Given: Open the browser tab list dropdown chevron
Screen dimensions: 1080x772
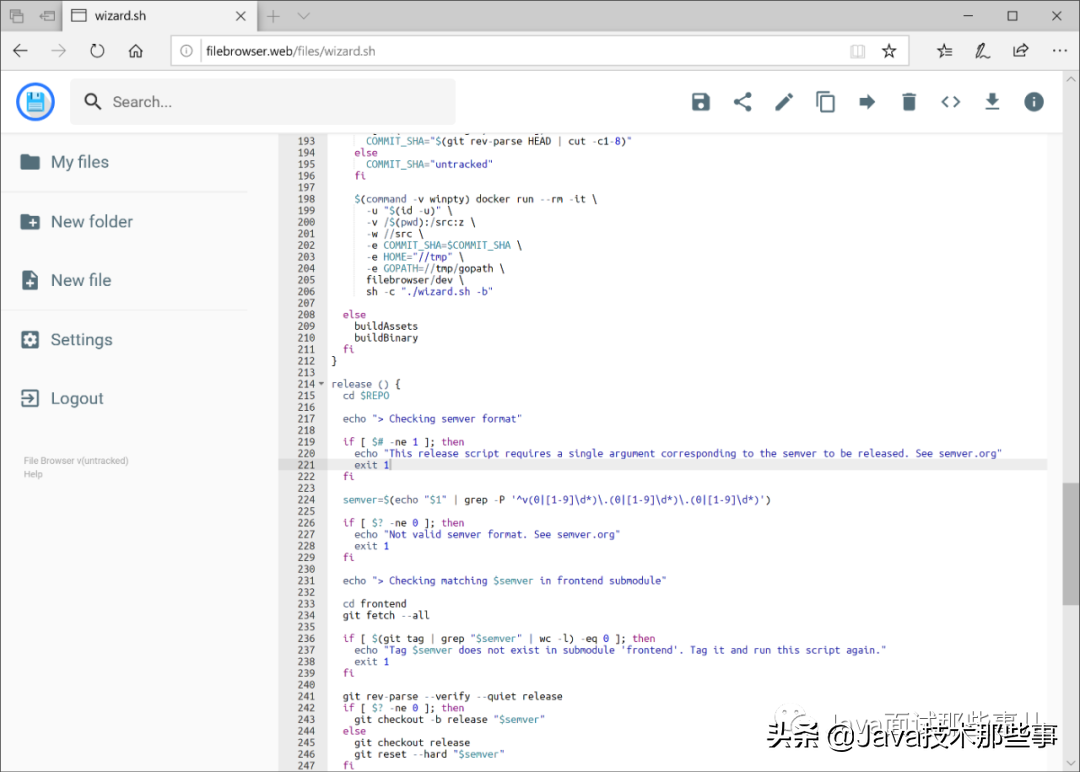Looking at the screenshot, I should tap(304, 16).
